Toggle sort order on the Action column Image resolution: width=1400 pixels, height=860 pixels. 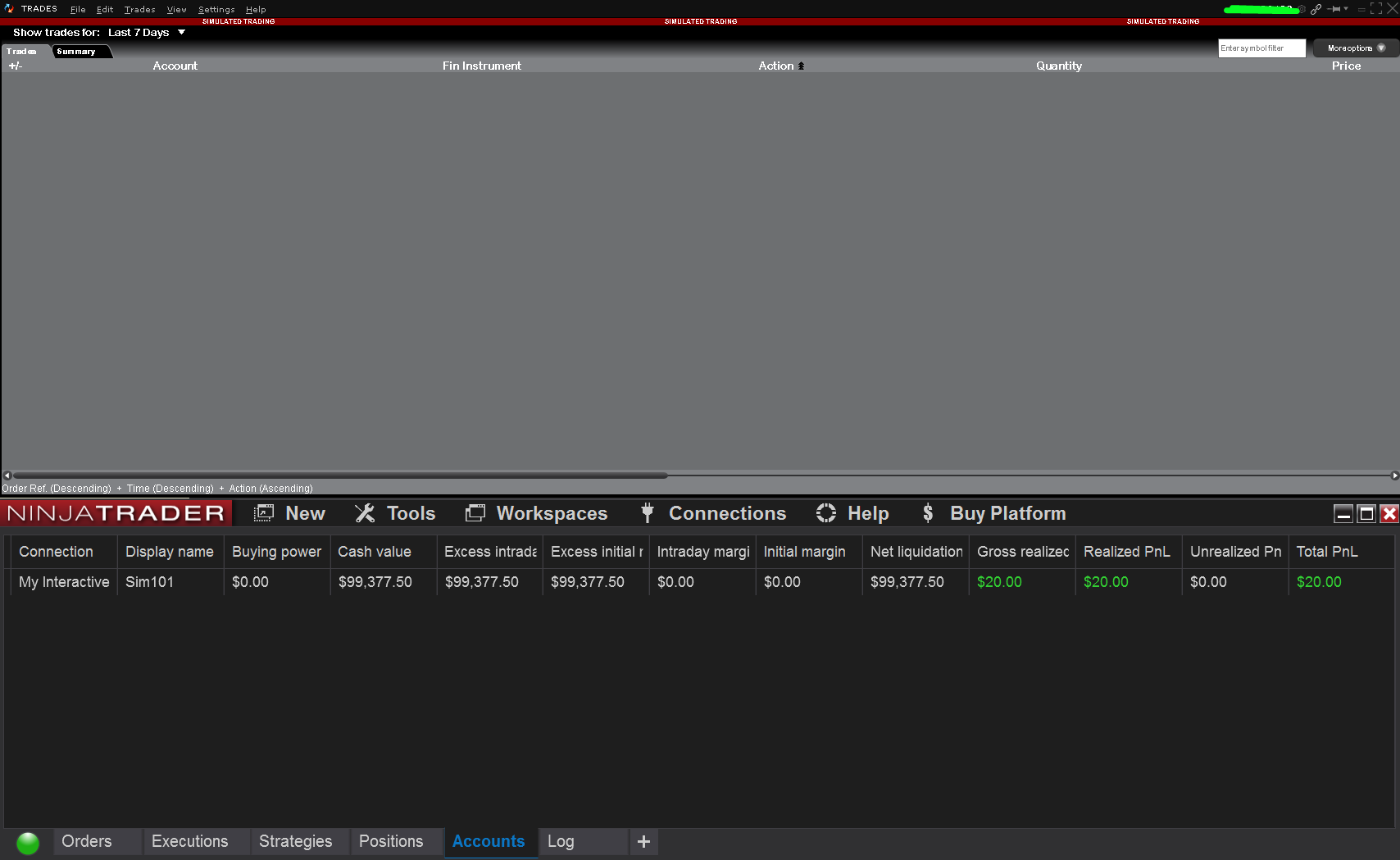[780, 66]
